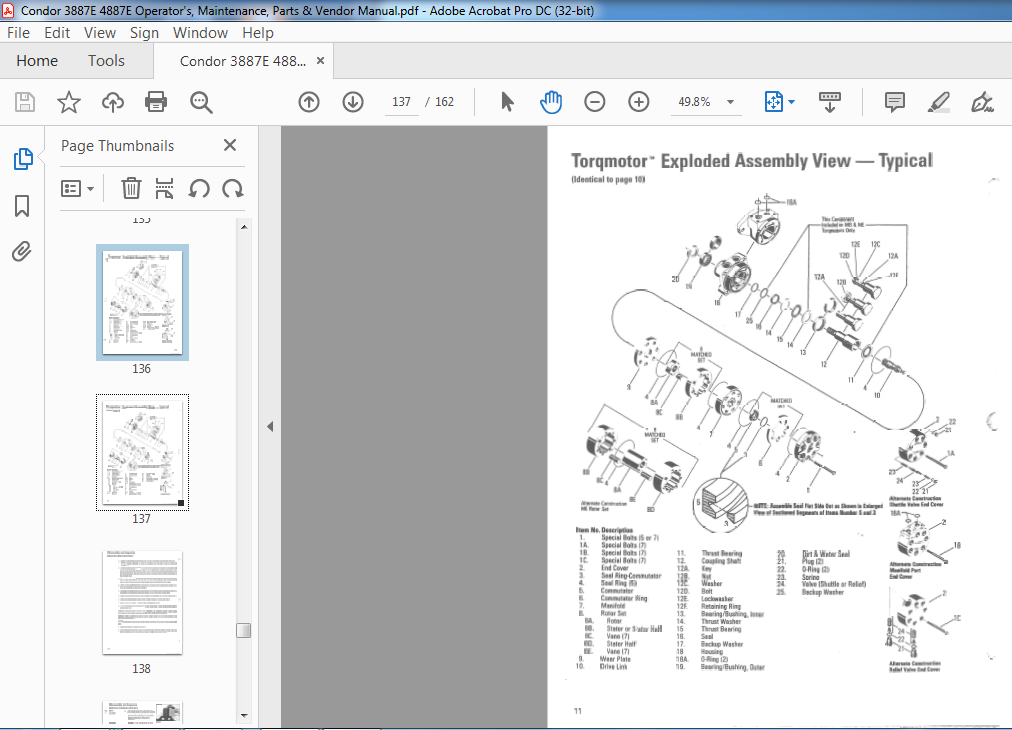The width and height of the screenshot is (1012, 730).
Task: Rotate page counterclockwise
Action: (x=199, y=188)
